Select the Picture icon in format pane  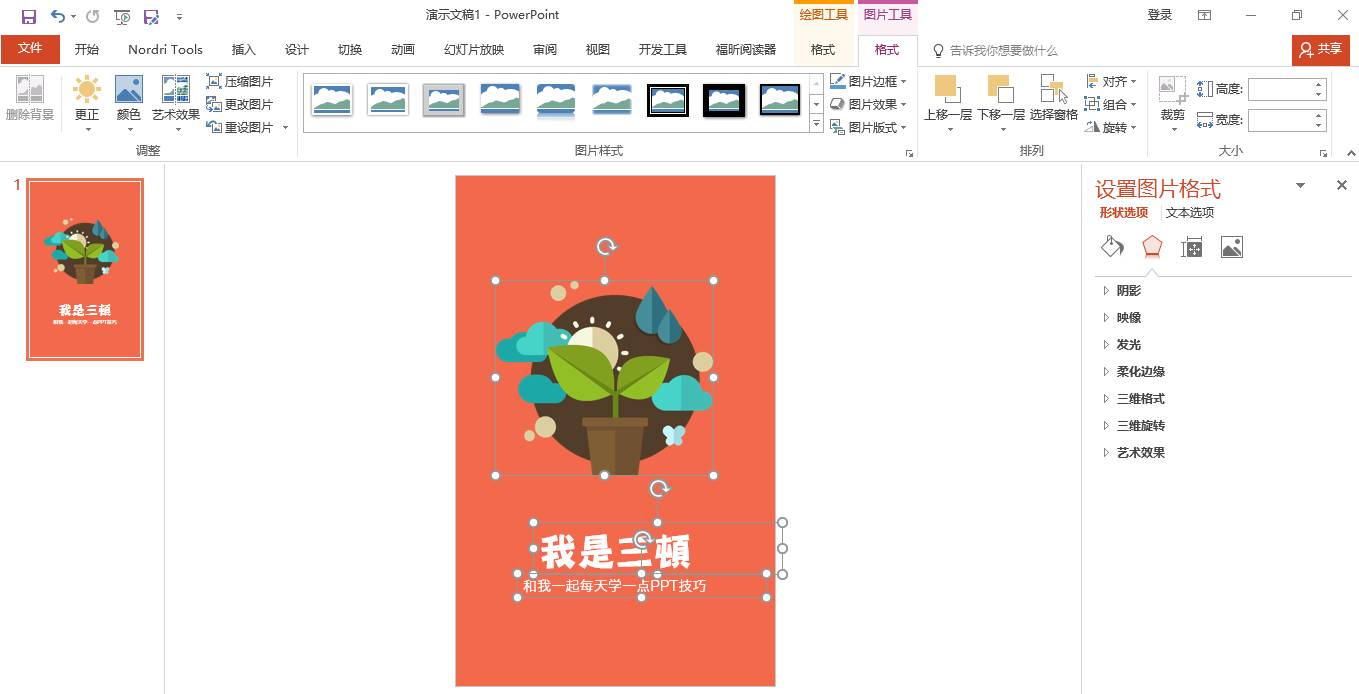(1231, 246)
